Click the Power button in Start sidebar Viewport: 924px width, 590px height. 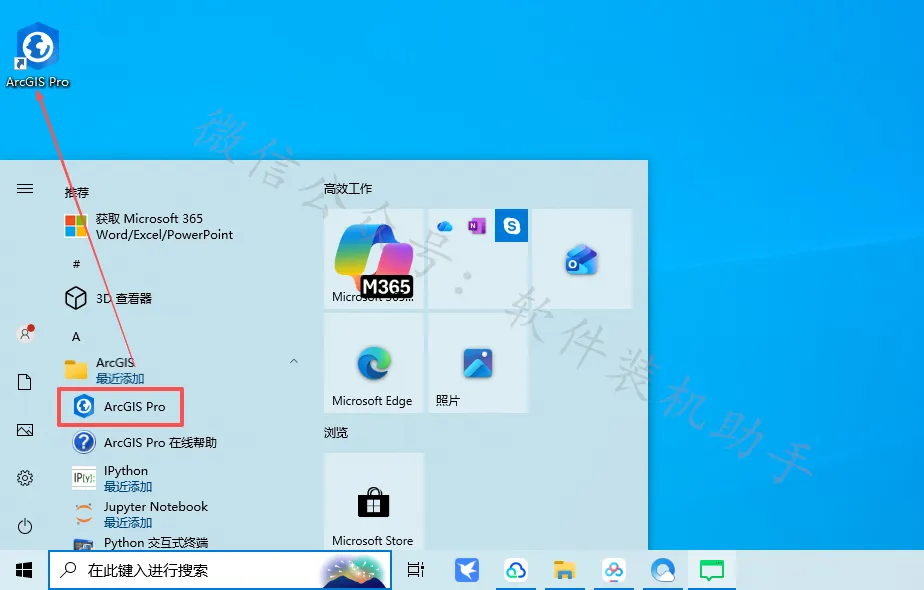click(25, 526)
